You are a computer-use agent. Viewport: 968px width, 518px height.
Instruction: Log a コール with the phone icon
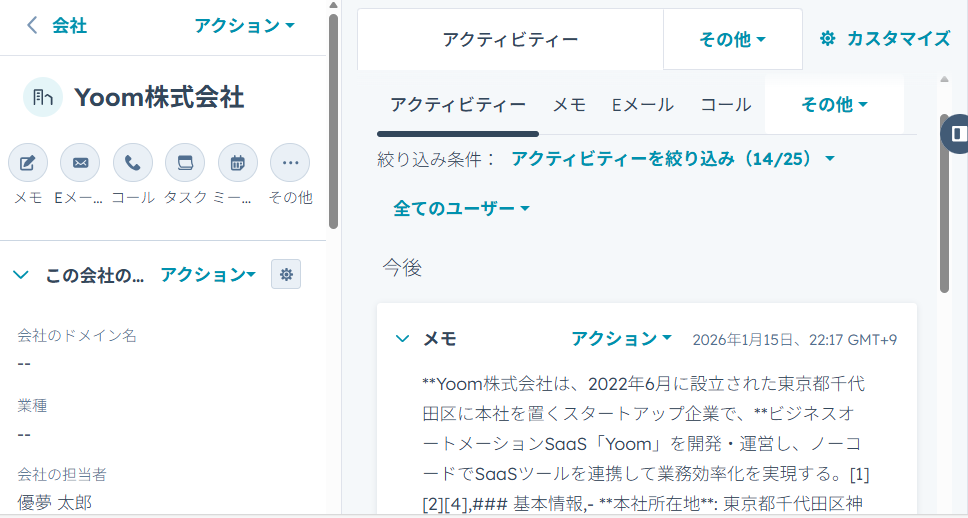pos(133,163)
